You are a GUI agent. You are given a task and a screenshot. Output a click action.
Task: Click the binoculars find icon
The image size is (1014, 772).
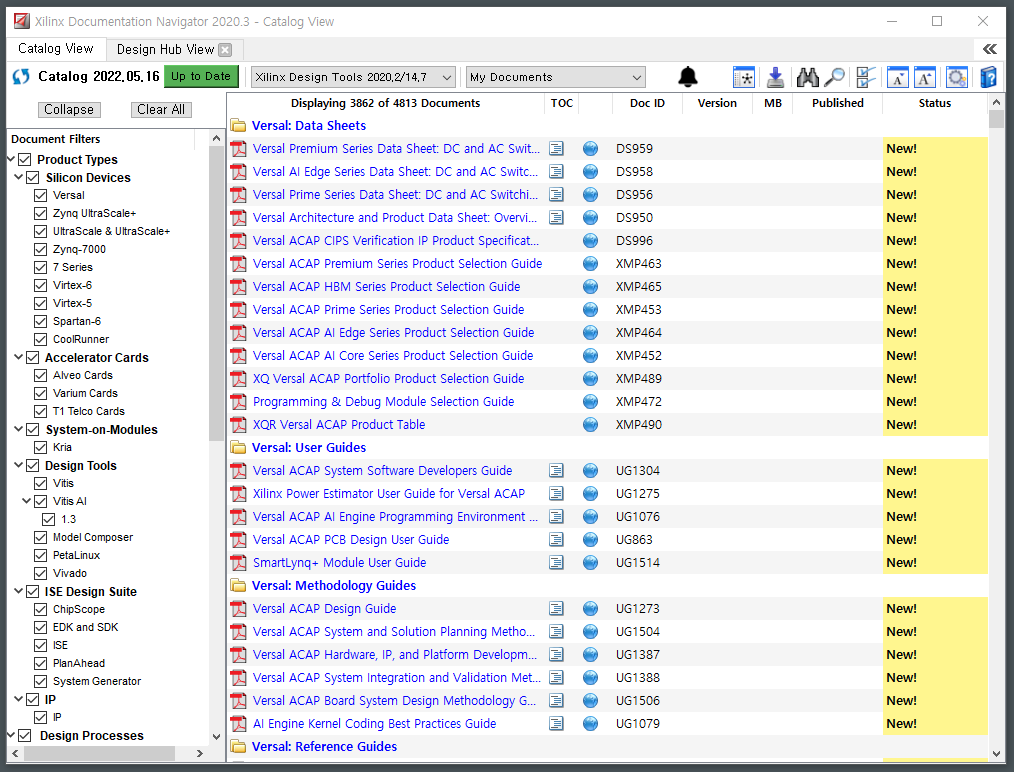click(807, 78)
